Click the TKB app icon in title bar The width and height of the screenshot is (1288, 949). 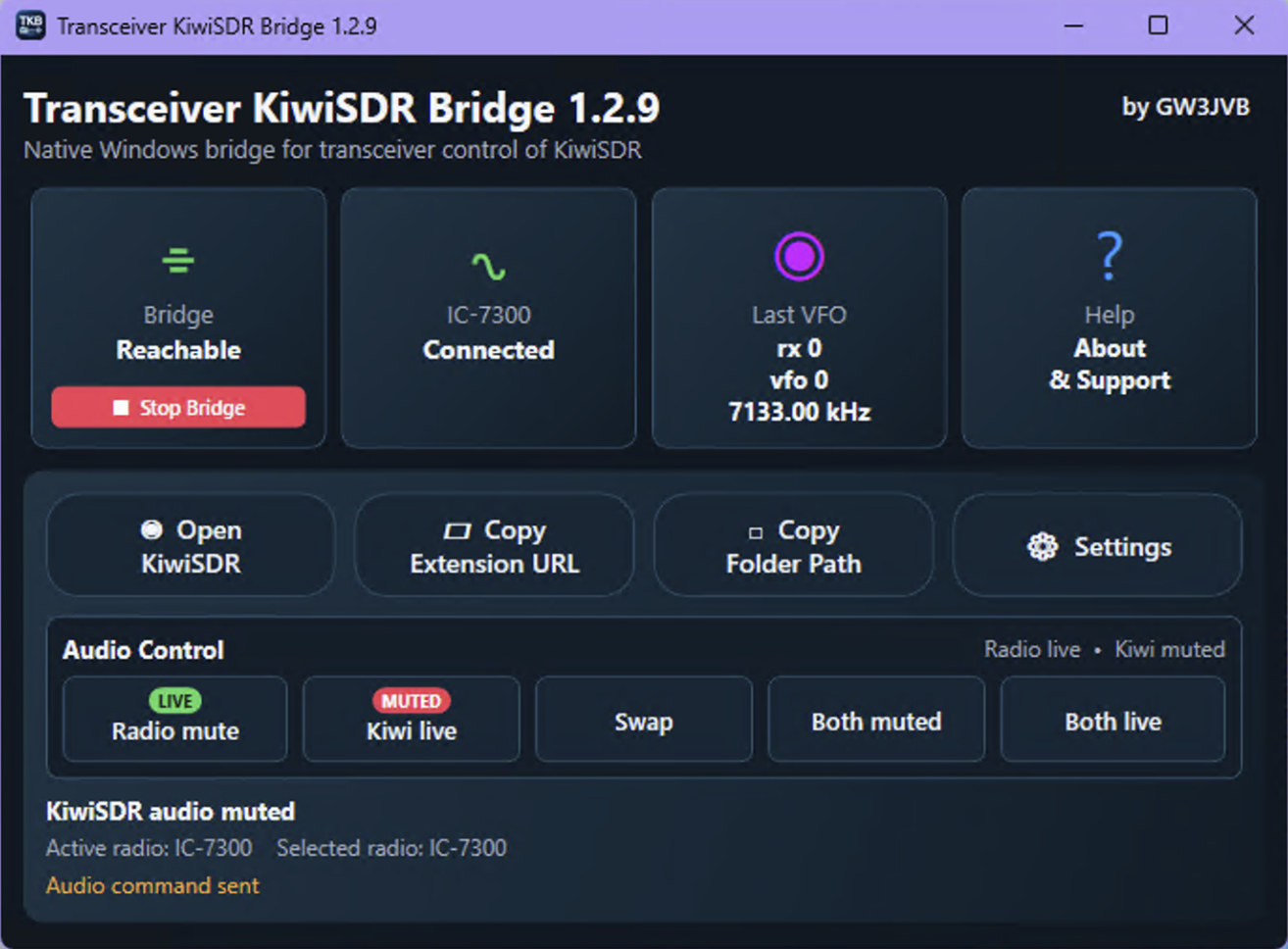point(30,25)
